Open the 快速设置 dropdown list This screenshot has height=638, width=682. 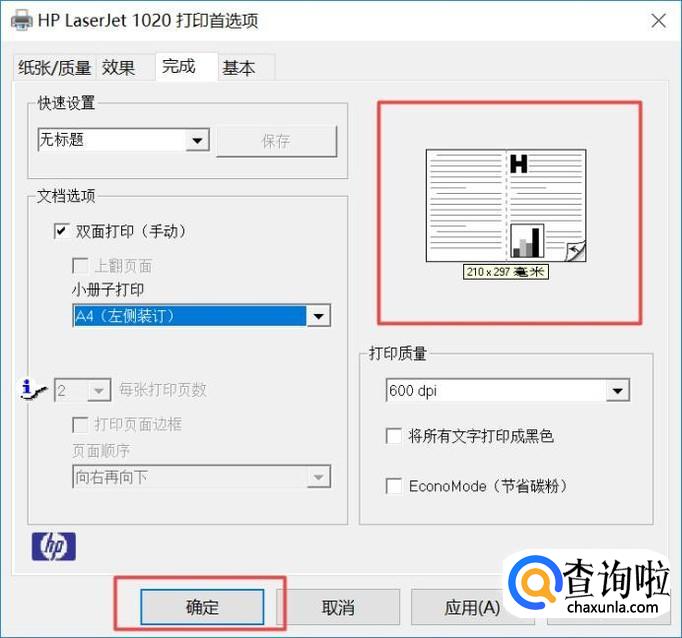(x=197, y=141)
